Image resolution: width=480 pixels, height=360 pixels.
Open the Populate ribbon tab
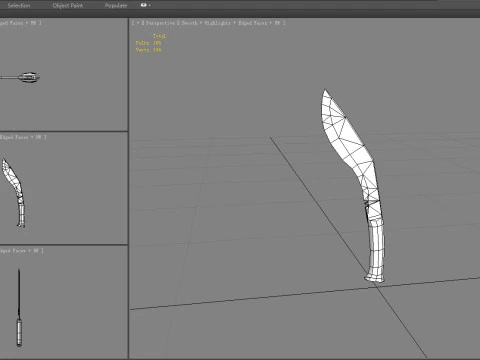[x=116, y=5]
